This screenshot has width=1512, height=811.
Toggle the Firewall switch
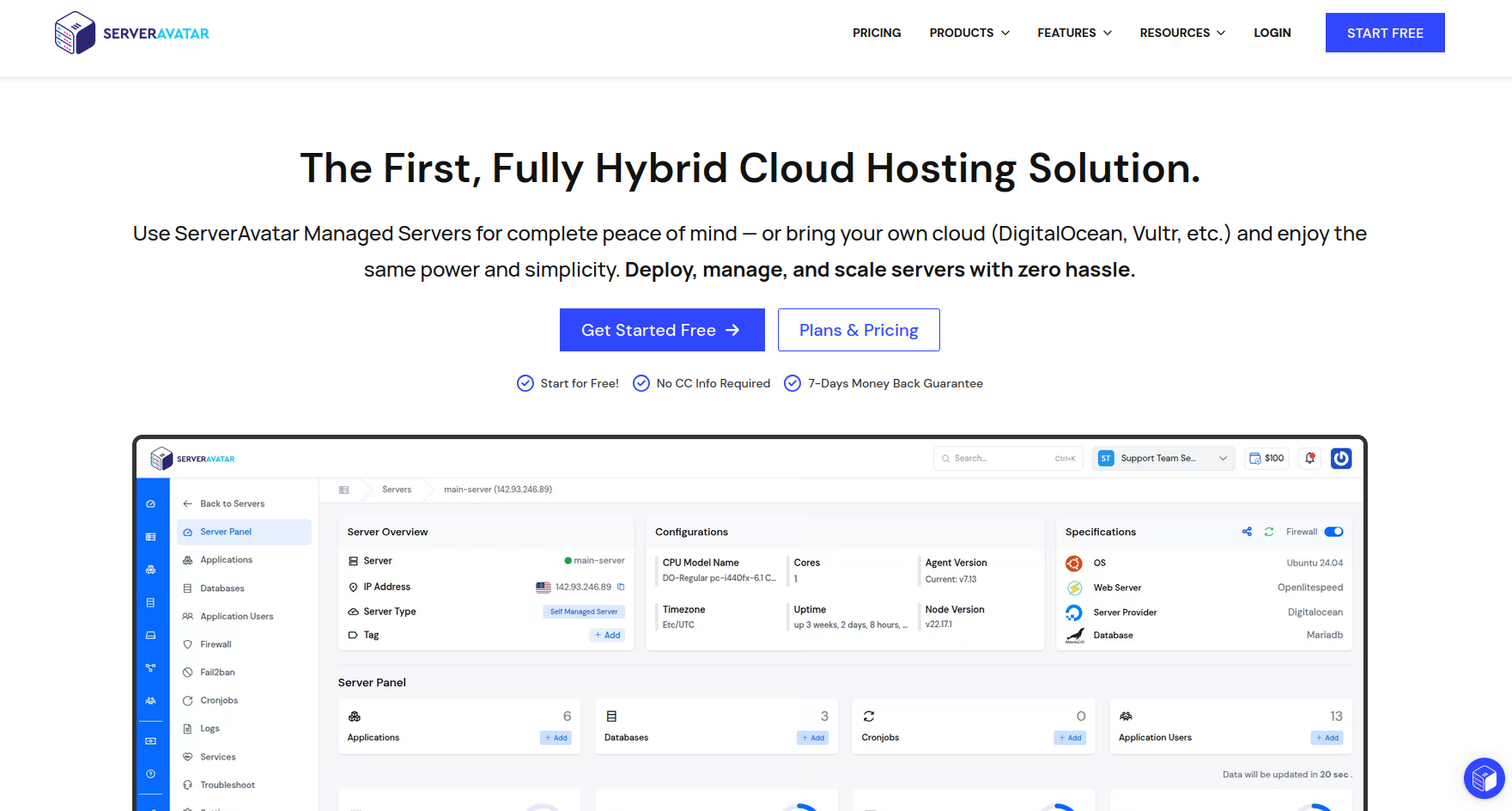tap(1333, 532)
